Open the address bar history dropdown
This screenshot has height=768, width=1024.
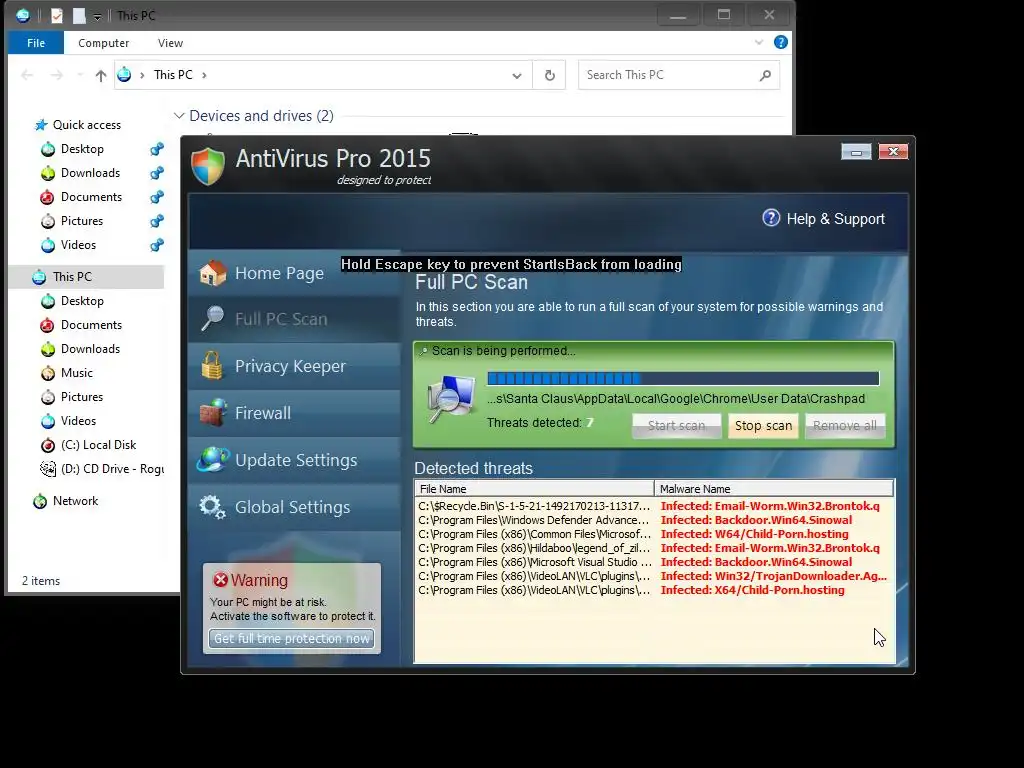517,75
